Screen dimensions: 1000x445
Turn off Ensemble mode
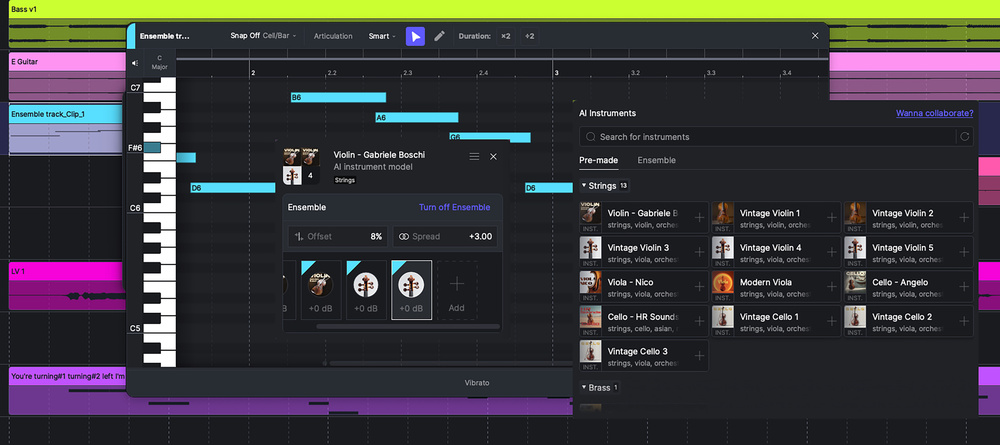[x=454, y=207]
